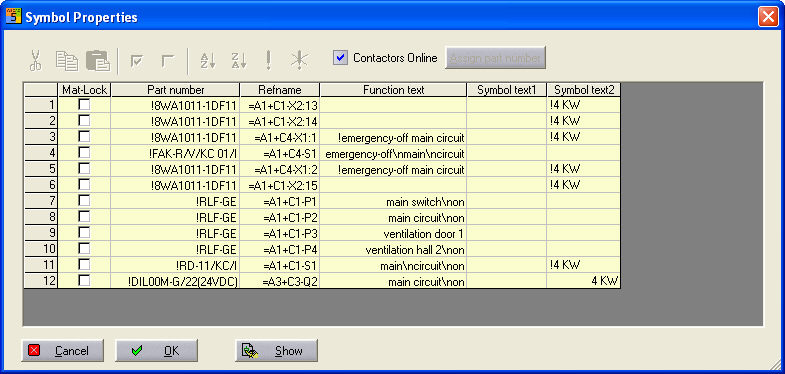785x374 pixels.
Task: Select !RLF-GE part number in row 7
Action: click(175, 201)
